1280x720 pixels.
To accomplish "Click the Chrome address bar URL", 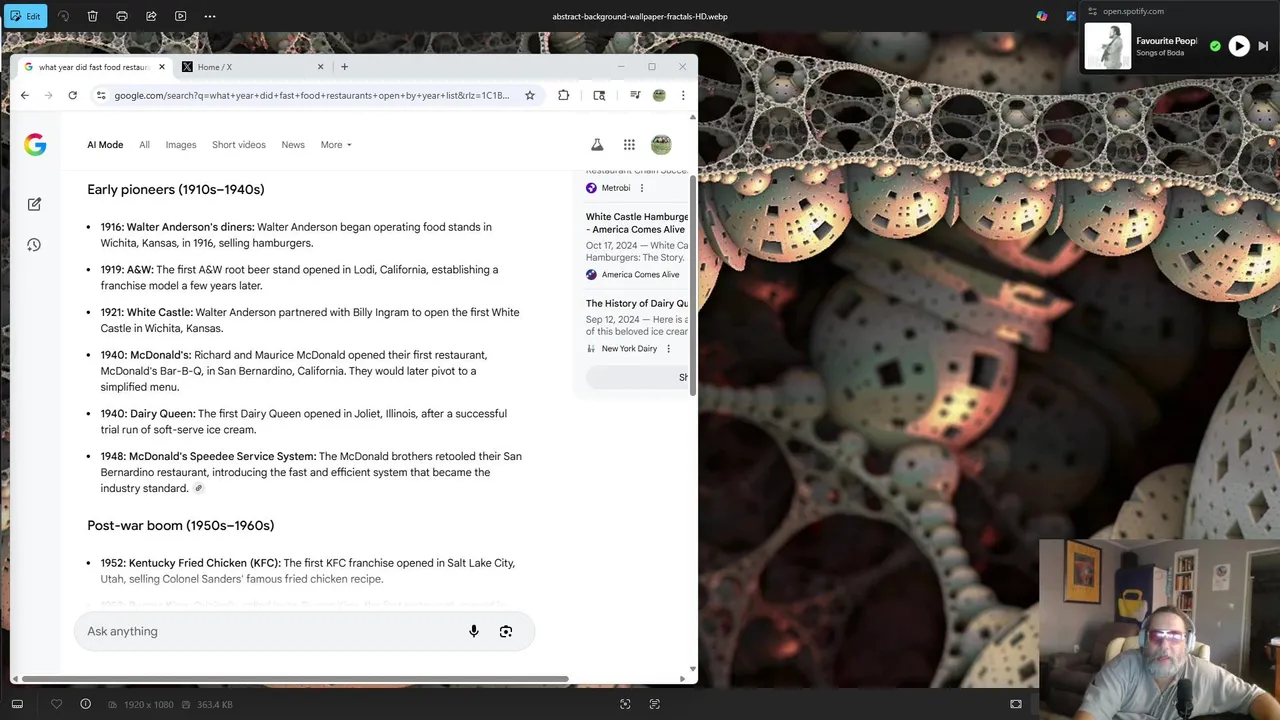I will [x=311, y=95].
